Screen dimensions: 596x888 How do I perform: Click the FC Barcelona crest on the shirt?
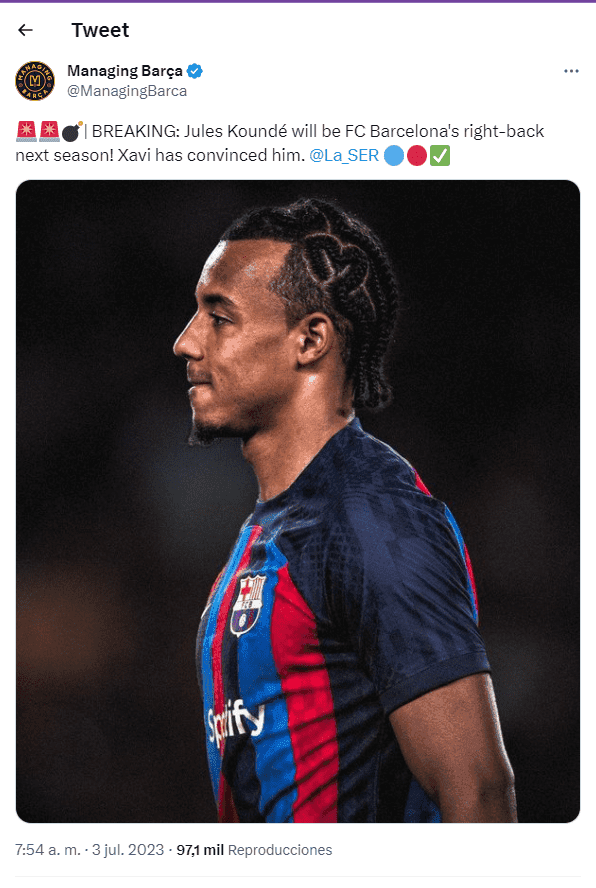click(248, 604)
